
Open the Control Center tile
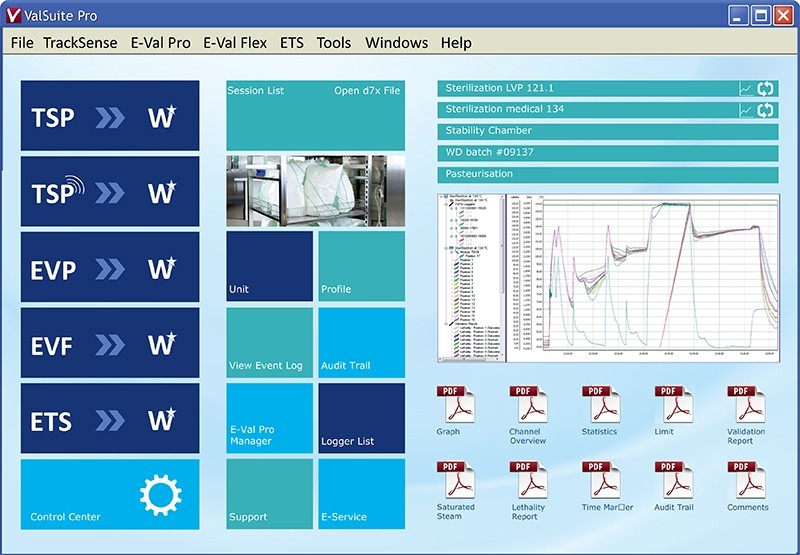tap(110, 494)
